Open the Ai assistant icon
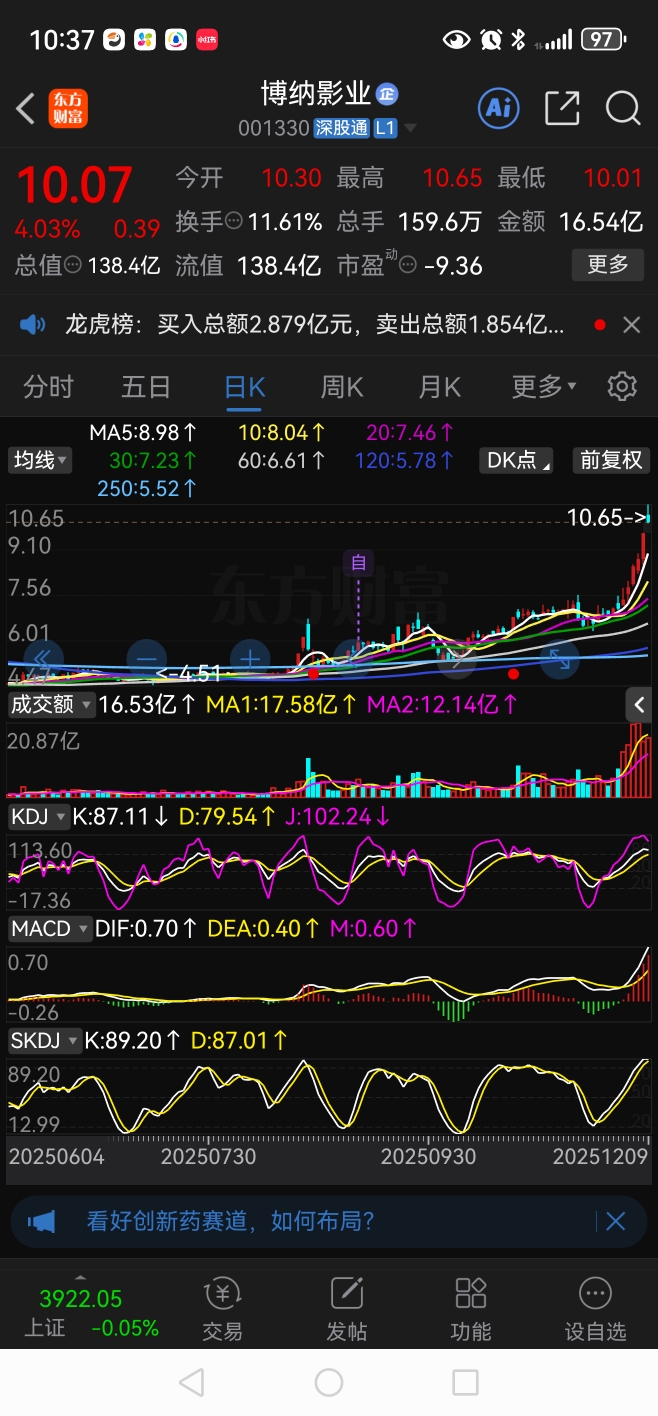658x1416 pixels. (x=498, y=107)
